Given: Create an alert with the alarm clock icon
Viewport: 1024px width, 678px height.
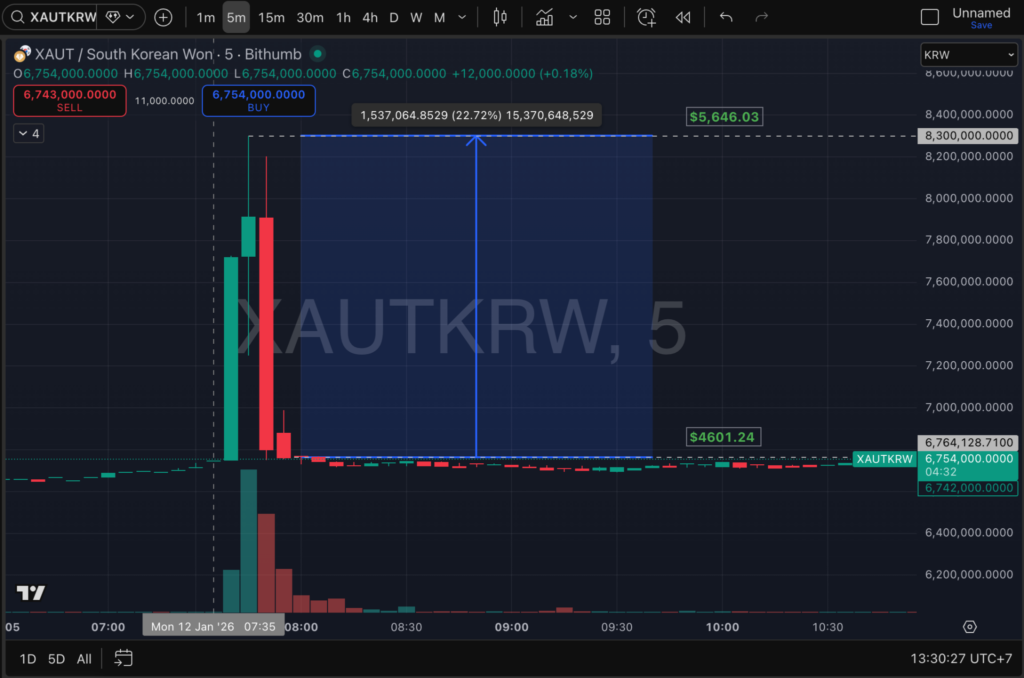Looking at the screenshot, I should [x=647, y=17].
